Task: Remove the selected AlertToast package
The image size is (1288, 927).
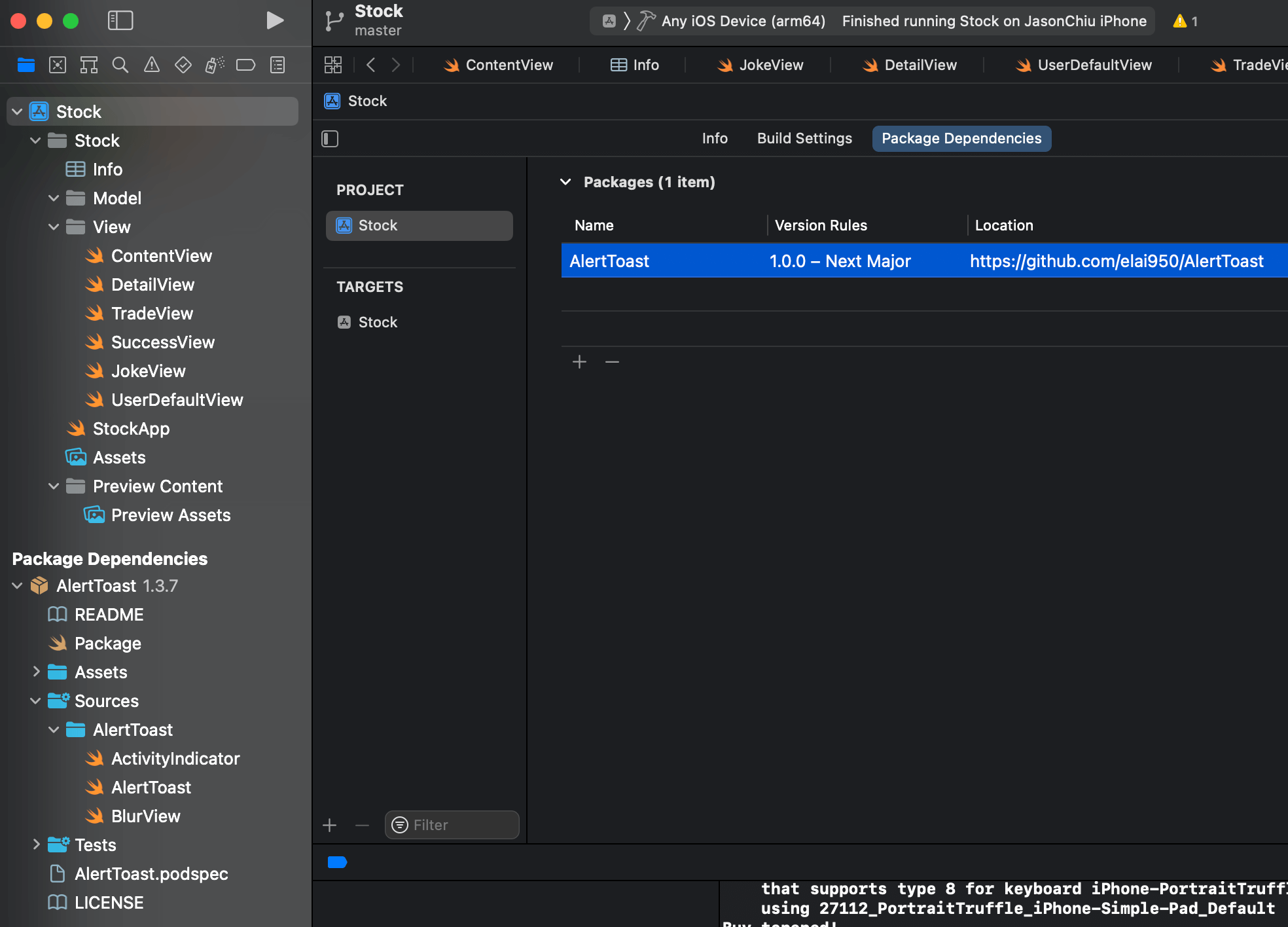Action: pos(611,361)
